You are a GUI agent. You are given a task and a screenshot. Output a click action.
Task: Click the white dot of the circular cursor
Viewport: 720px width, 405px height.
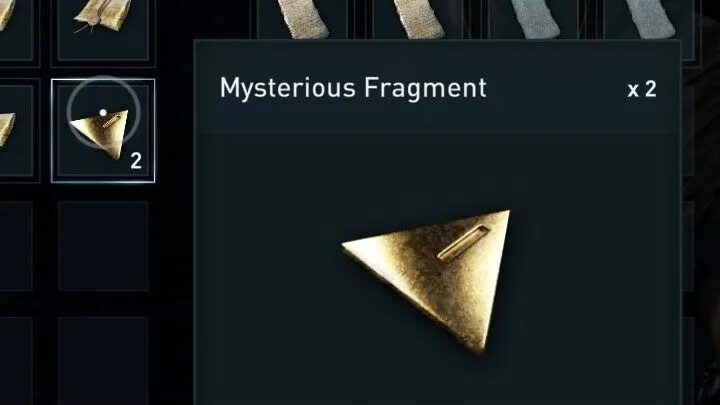[103, 112]
